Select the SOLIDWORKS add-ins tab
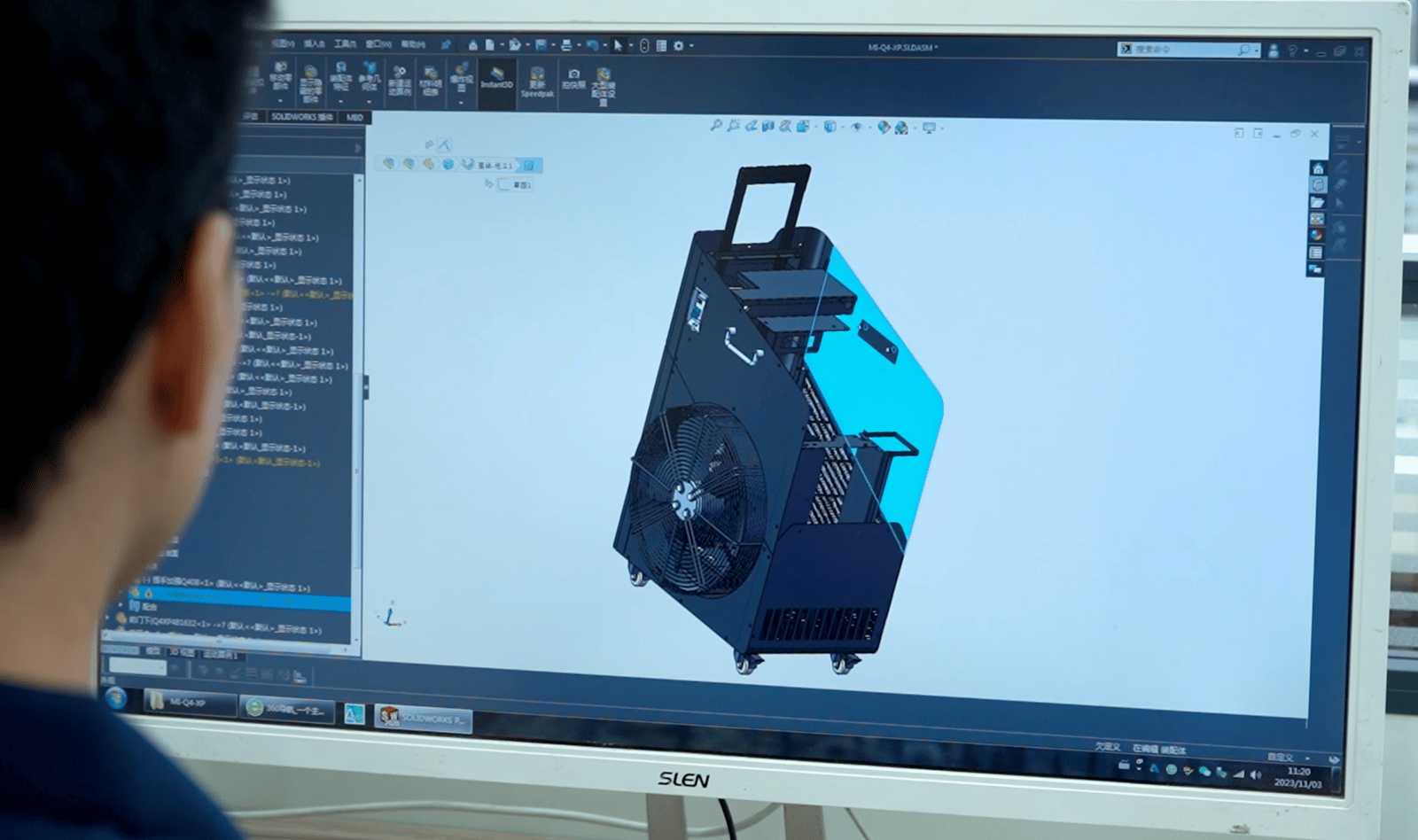1418x840 pixels. [302, 117]
